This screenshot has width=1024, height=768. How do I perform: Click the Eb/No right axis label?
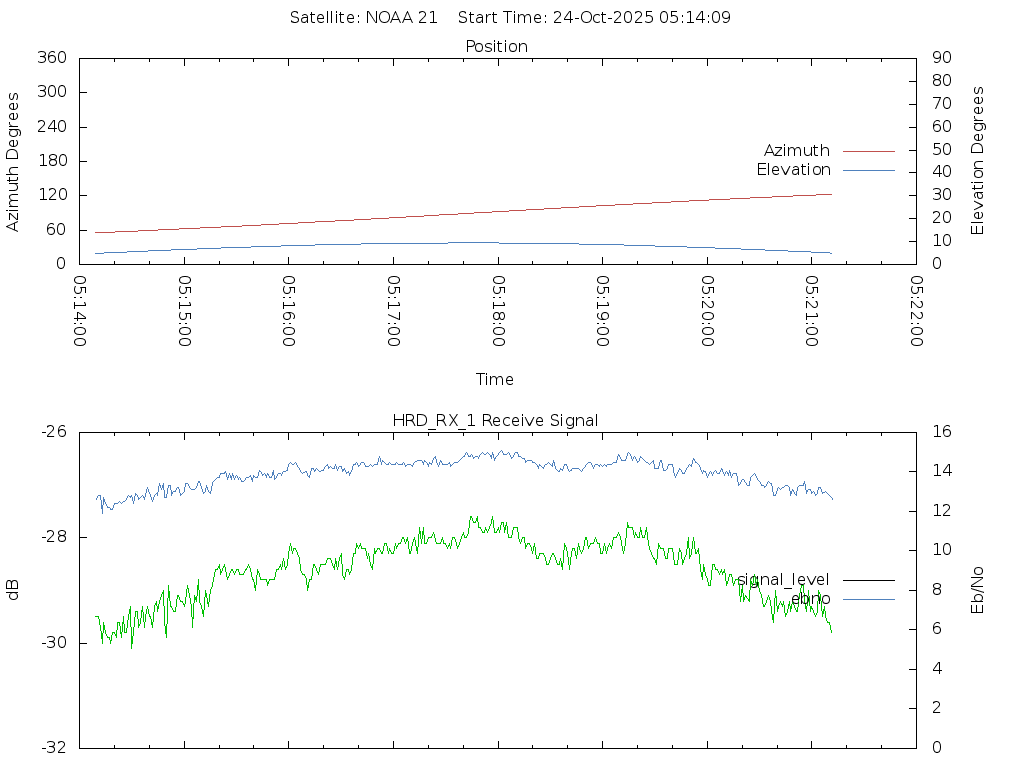tap(978, 589)
